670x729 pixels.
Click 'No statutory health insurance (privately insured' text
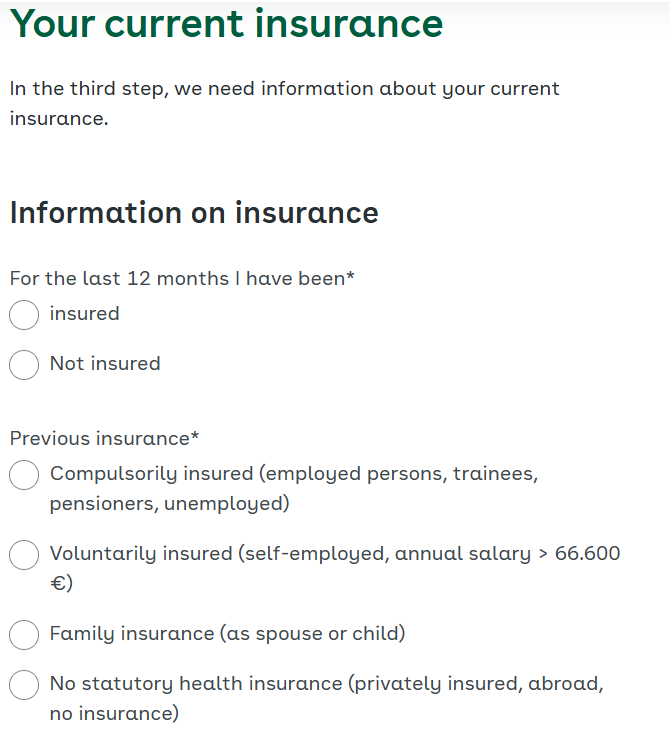[x=285, y=684]
